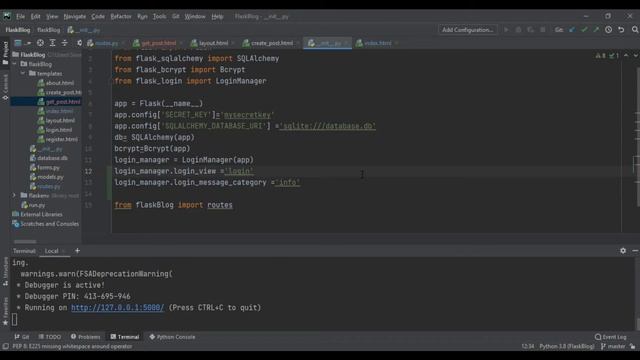The height and width of the screenshot is (360, 640).
Task: Open Search Everywhere magnifier icon
Action: (635, 30)
